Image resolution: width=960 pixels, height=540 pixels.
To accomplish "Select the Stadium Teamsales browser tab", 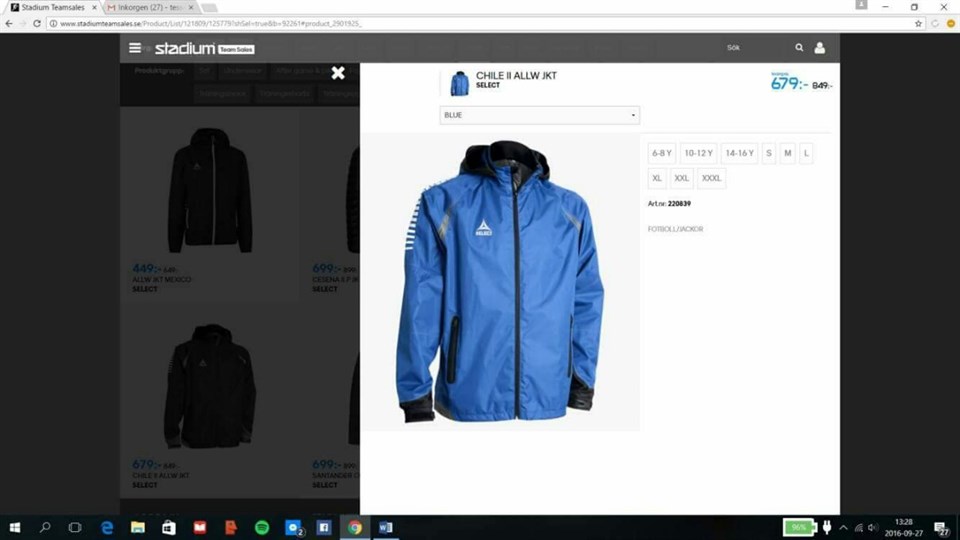I will (x=50, y=7).
